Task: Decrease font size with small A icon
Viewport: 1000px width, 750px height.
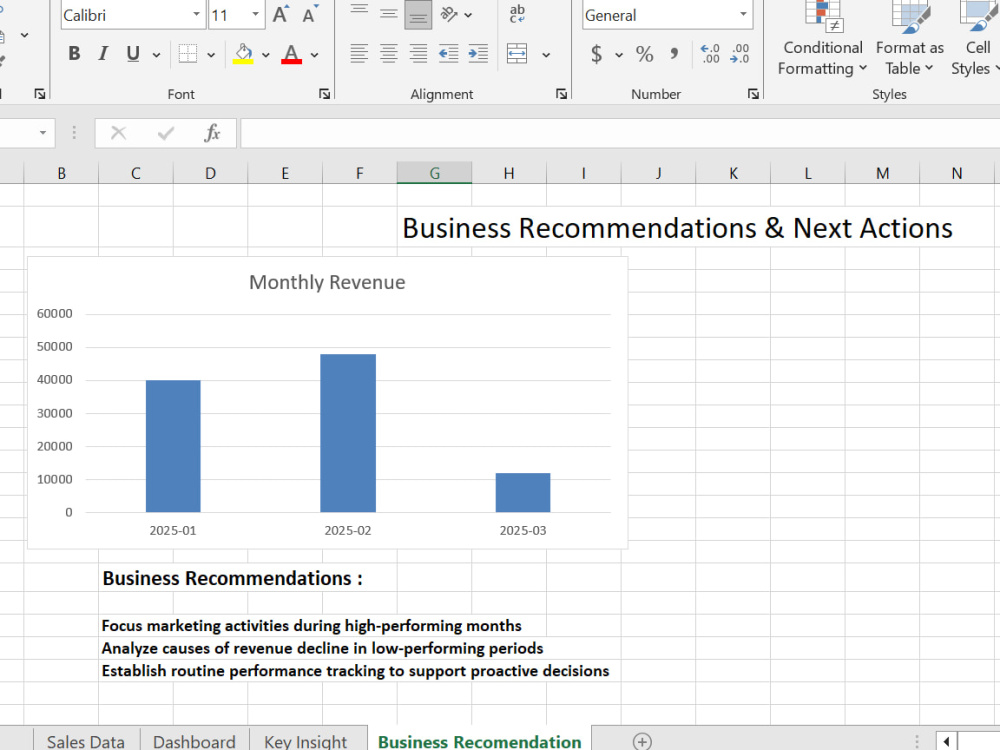Action: (311, 15)
